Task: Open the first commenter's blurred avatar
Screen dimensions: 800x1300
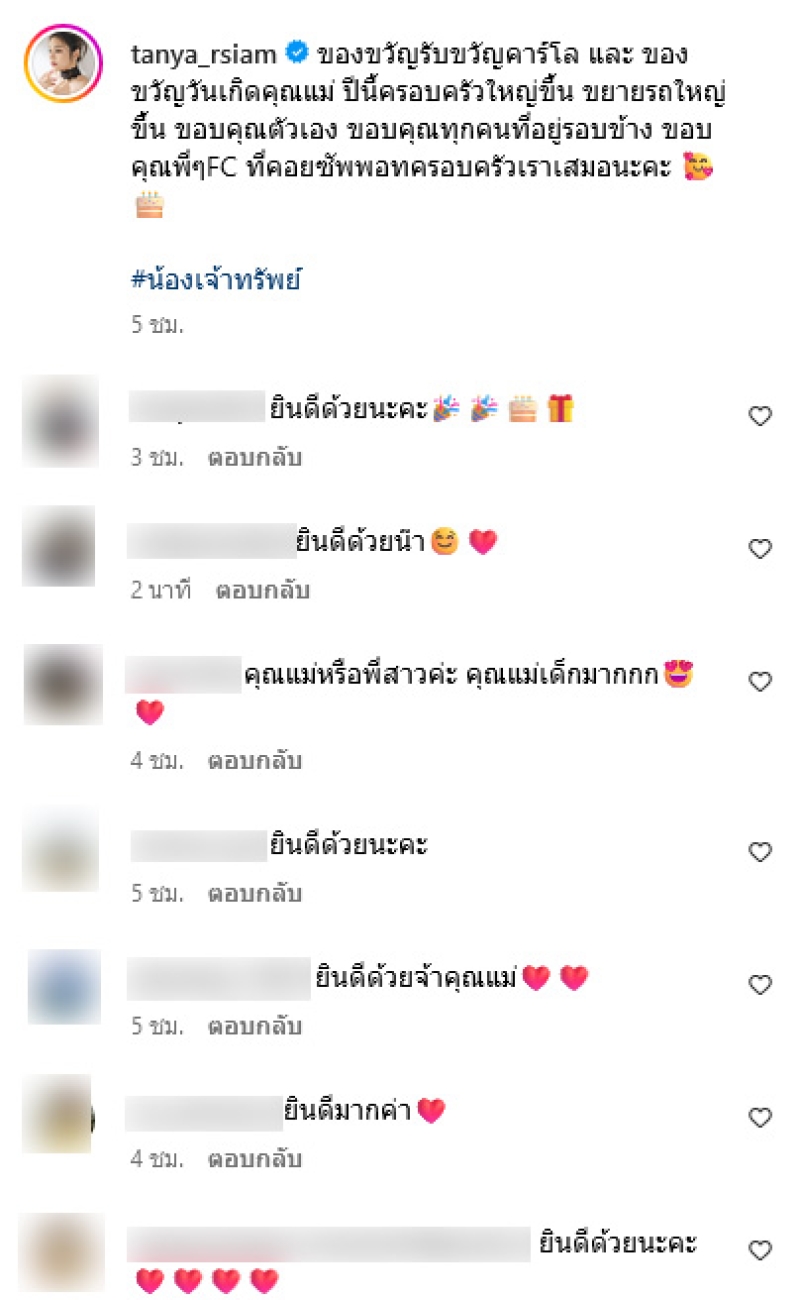Action: (60, 421)
